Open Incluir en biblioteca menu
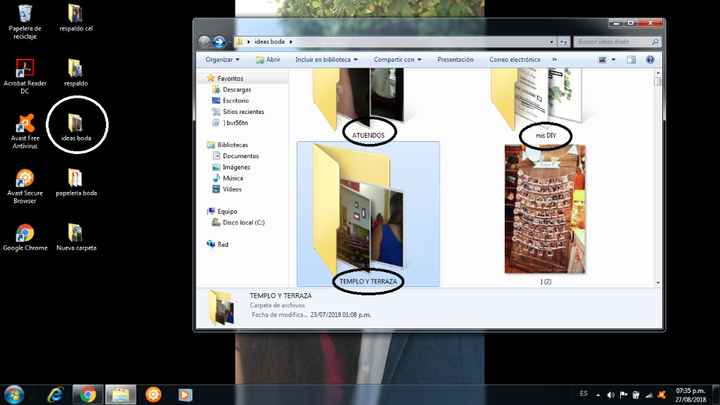 pos(326,60)
